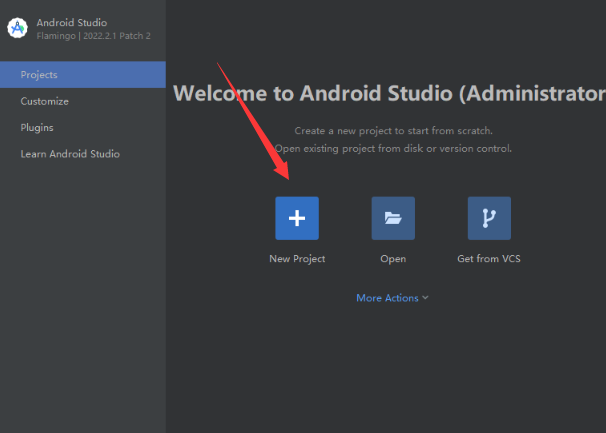The image size is (606, 433).
Task: Click the Get from VCS branch icon
Action: (x=489, y=218)
